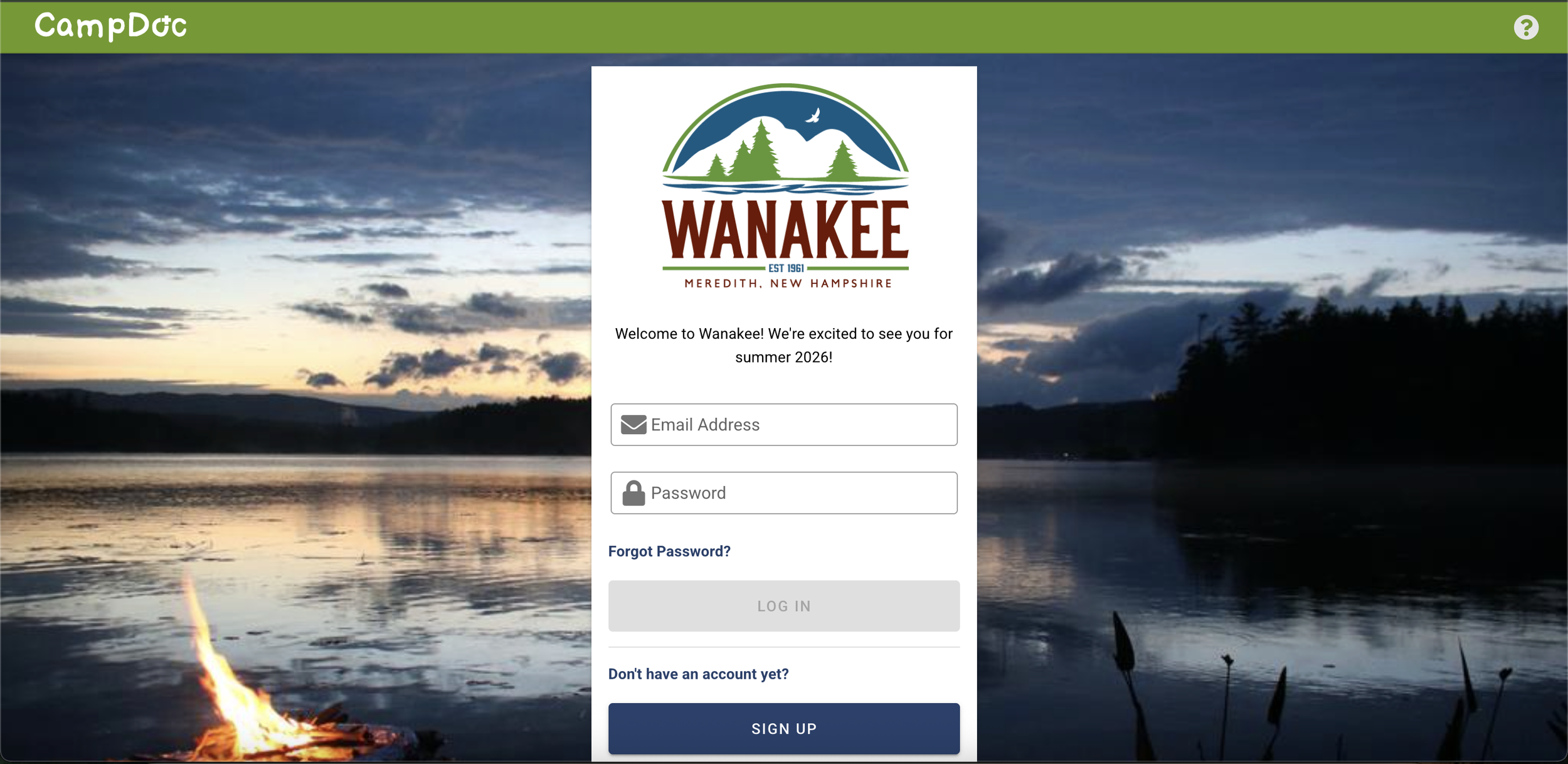The image size is (1568, 764).
Task: Click "Don't have an account yet?" text
Action: click(698, 674)
